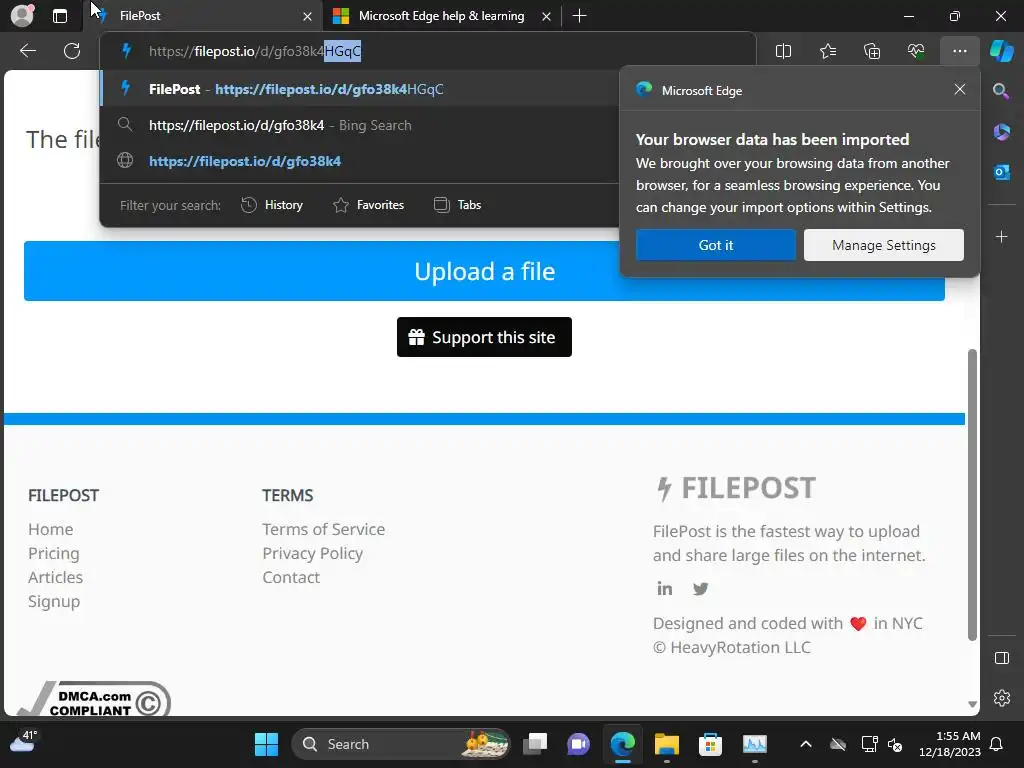Click Manage Settings button
This screenshot has height=768, width=1024.
(x=884, y=245)
